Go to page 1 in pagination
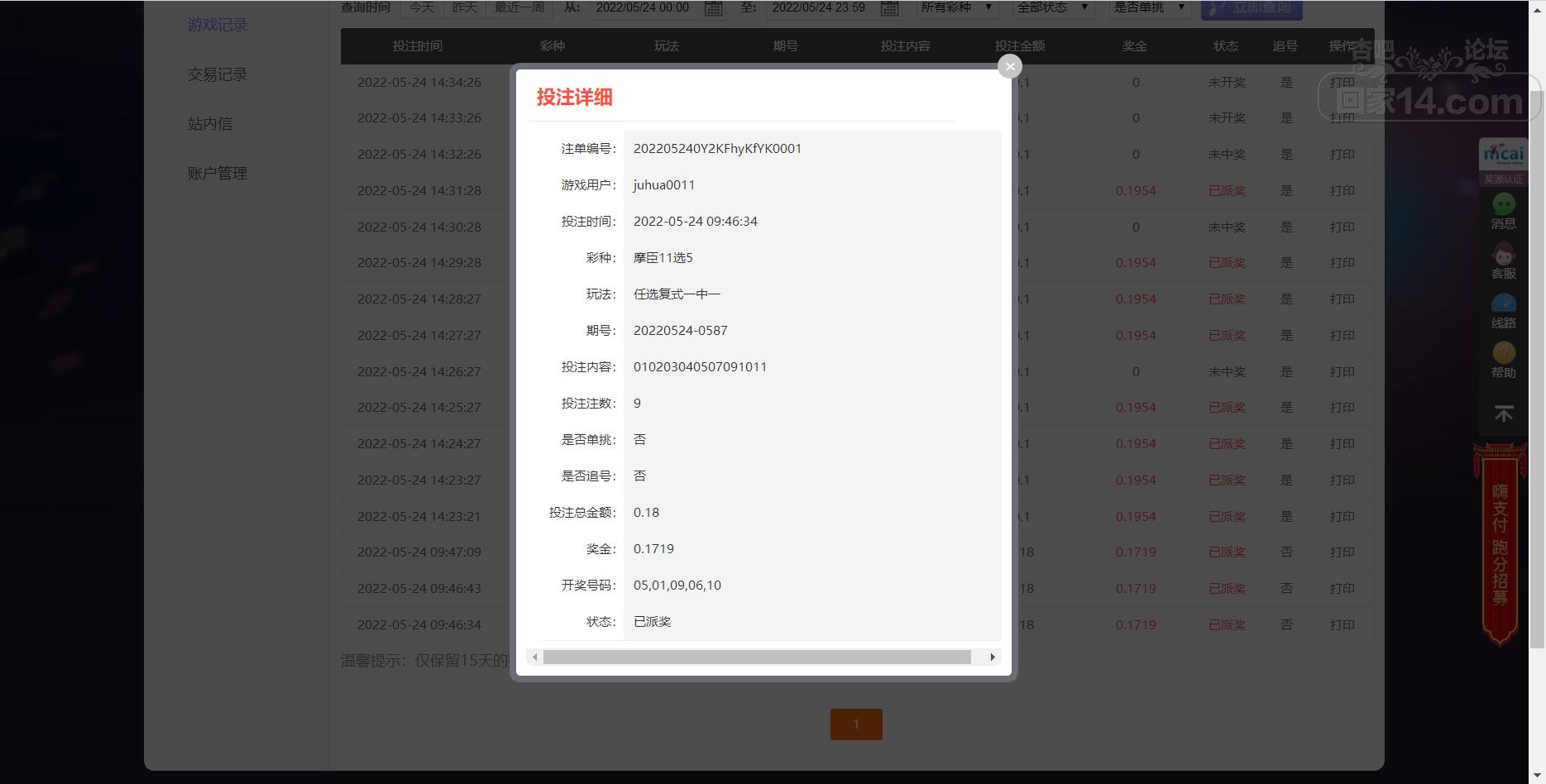 click(856, 724)
